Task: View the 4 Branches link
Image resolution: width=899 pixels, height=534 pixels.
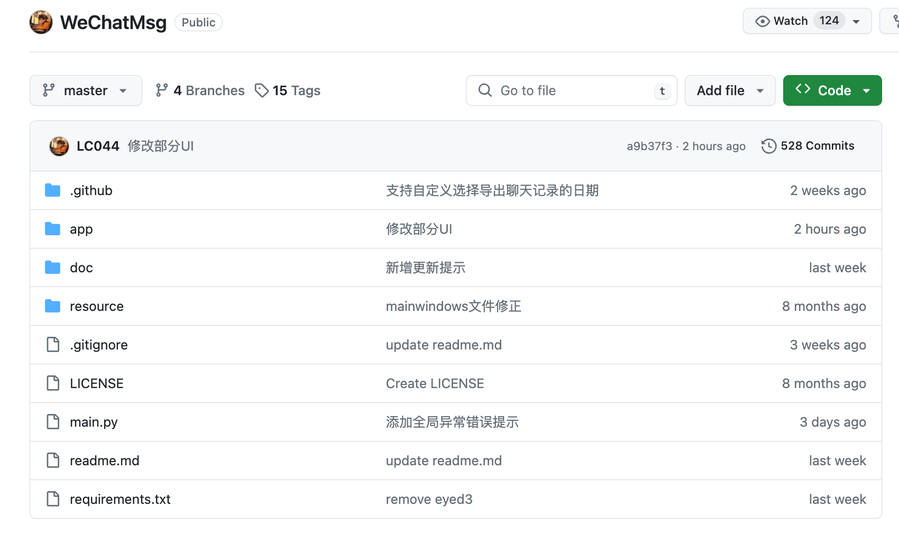Action: [200, 91]
